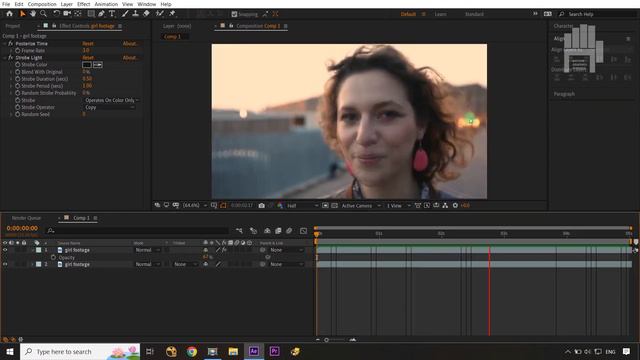
Task: Select the Rectangle shape tool
Action: pos(91,14)
